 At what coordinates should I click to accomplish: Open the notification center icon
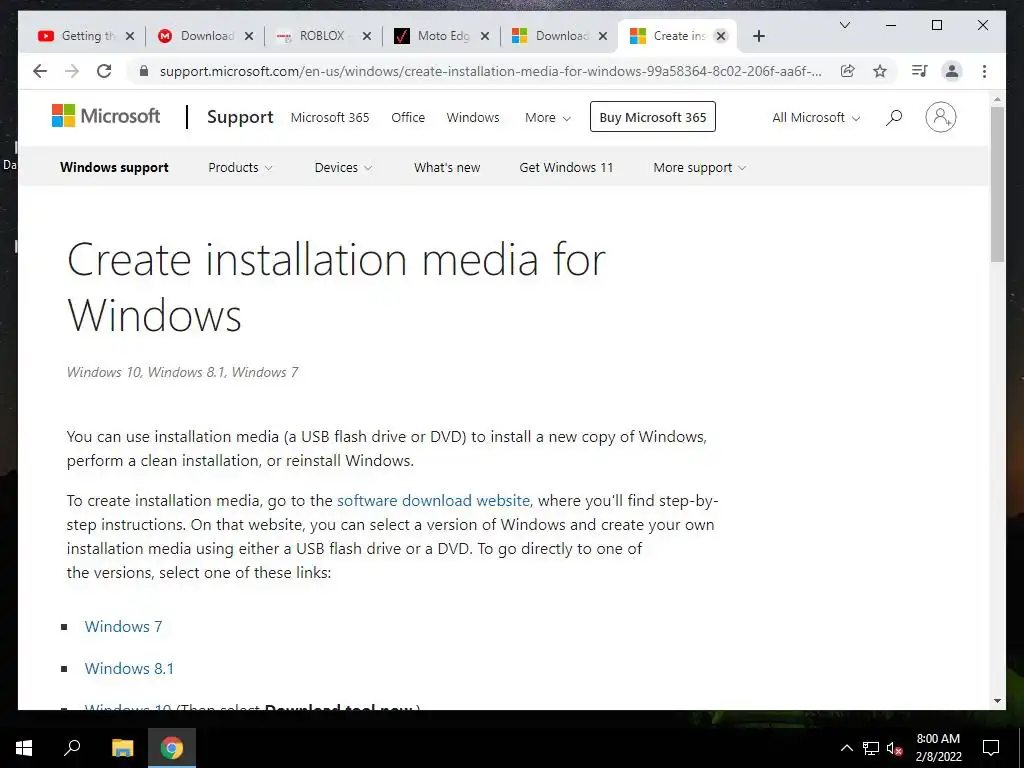[991, 748]
